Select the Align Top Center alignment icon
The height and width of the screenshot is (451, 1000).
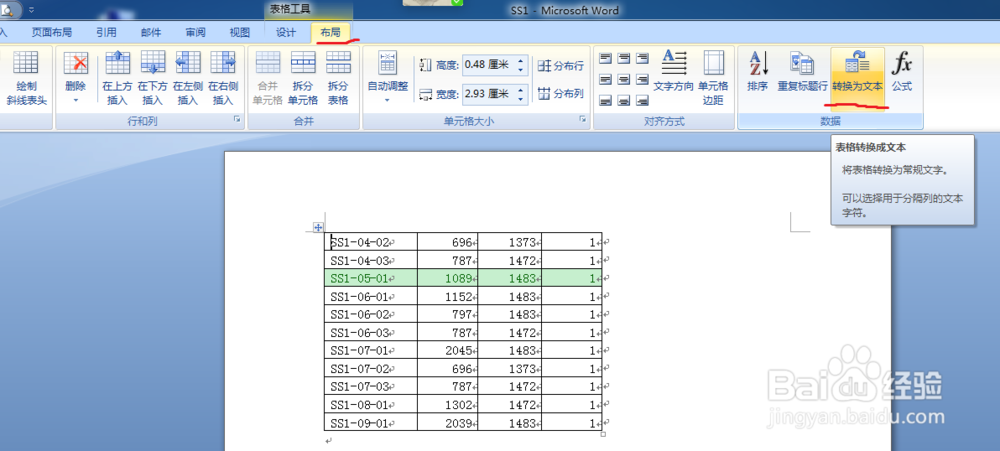[624, 59]
